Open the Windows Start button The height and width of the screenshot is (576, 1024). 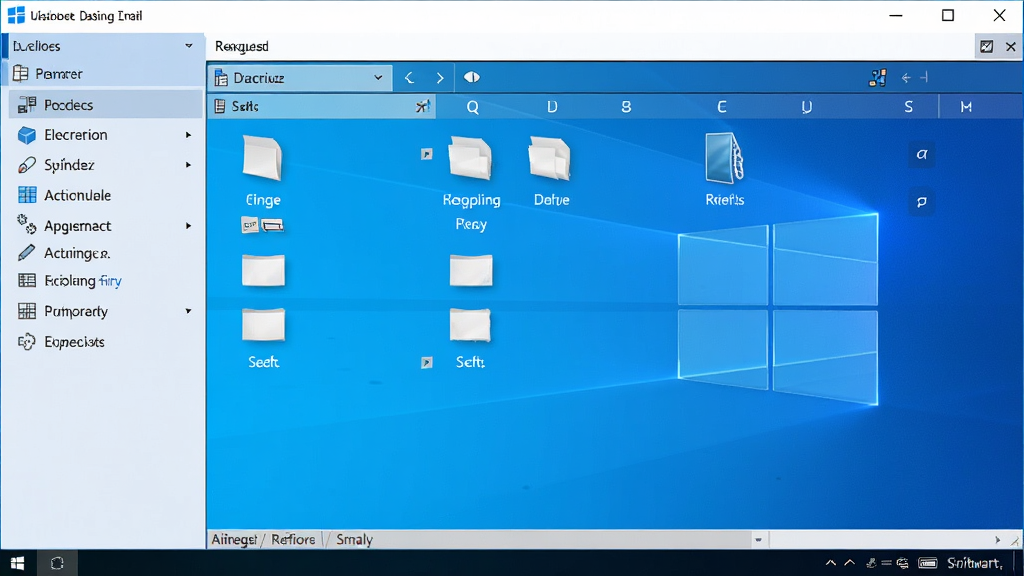pos(18,563)
